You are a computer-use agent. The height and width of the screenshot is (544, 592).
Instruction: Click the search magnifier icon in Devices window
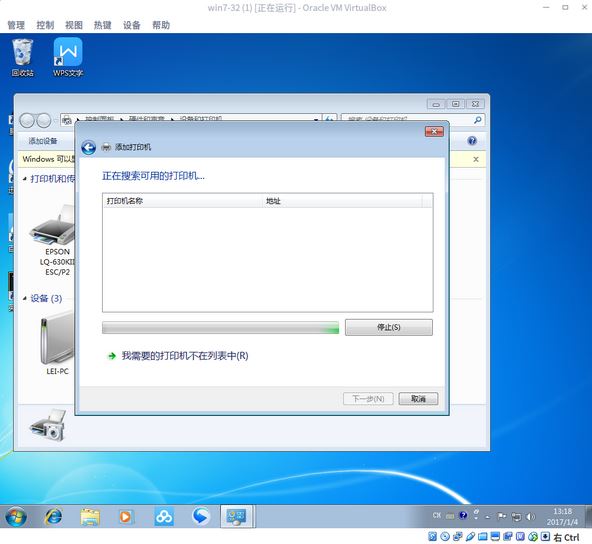coord(478,120)
